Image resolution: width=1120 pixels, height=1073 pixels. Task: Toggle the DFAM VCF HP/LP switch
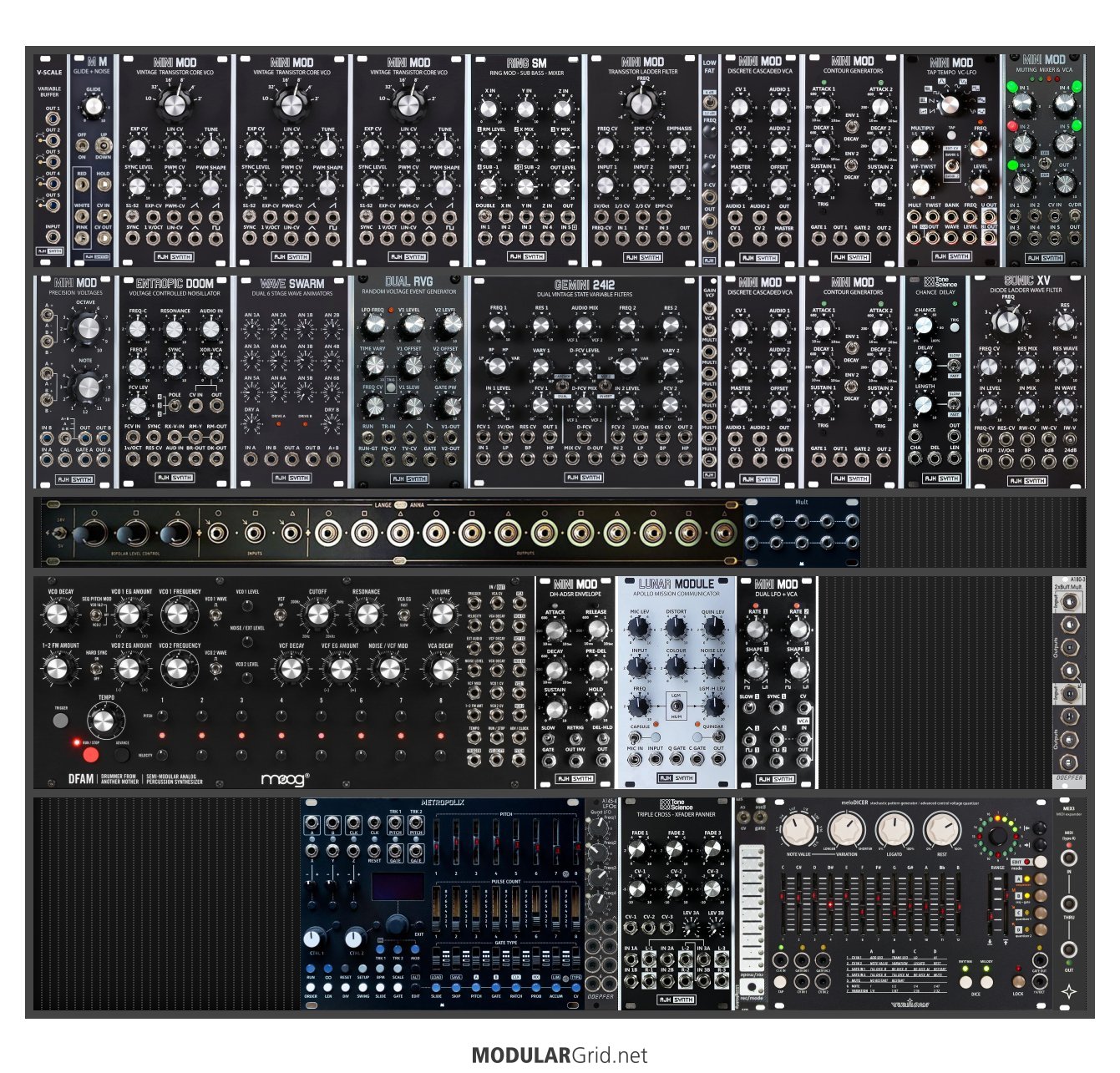(281, 616)
